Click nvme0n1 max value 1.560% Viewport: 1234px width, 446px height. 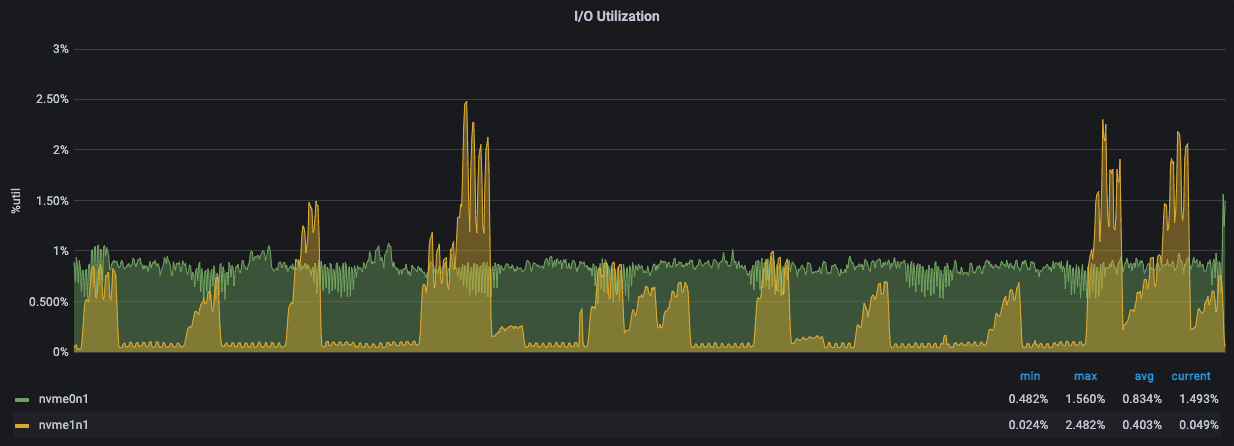[x=1086, y=399]
